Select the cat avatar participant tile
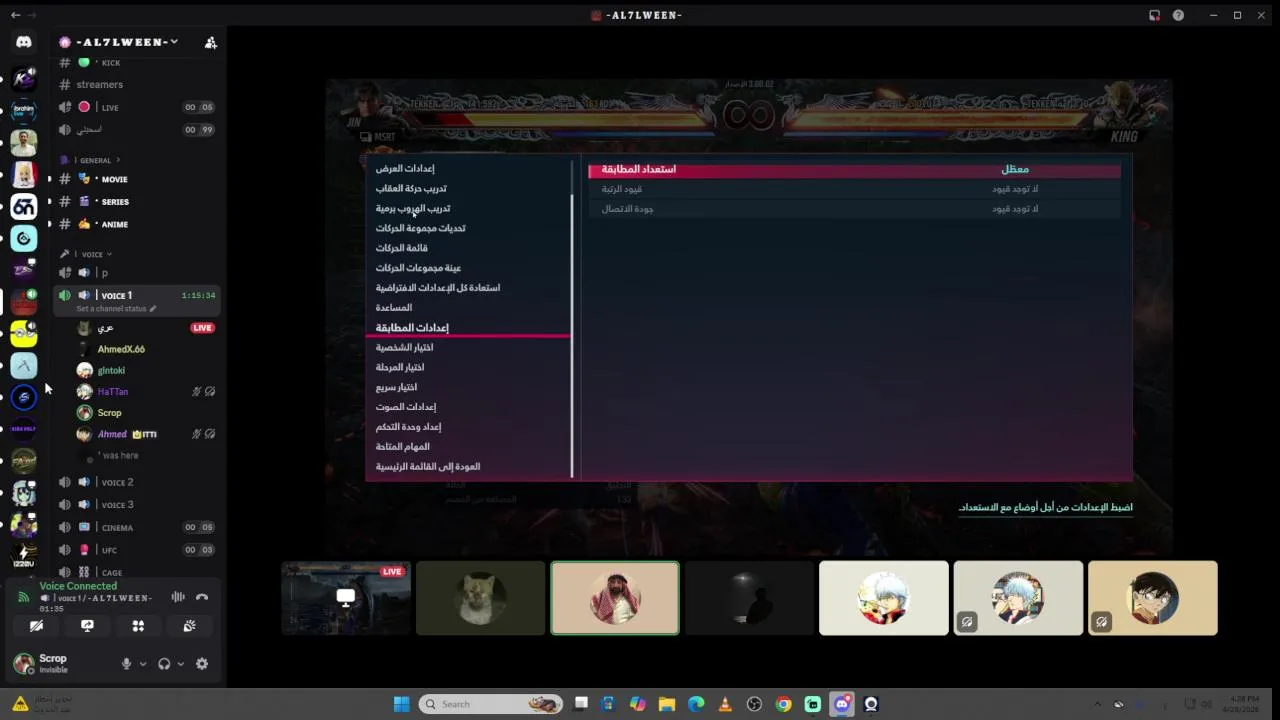The image size is (1280, 720). [481, 598]
